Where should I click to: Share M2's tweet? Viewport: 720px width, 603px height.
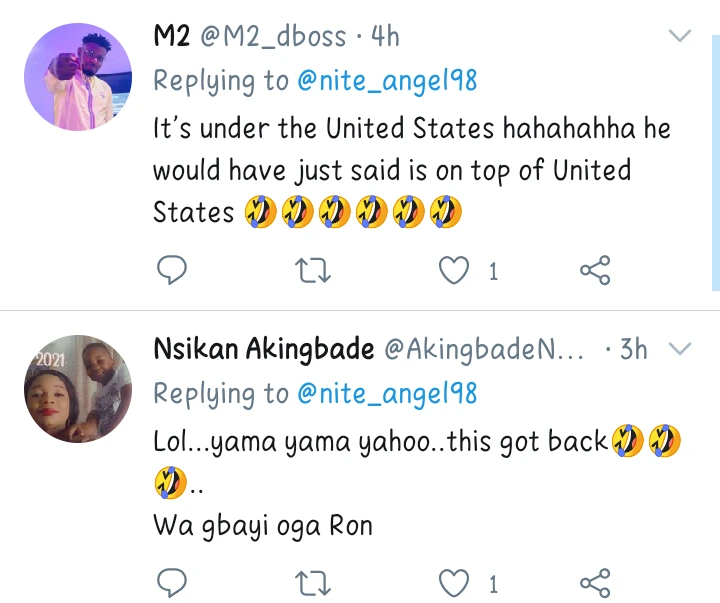click(x=595, y=269)
